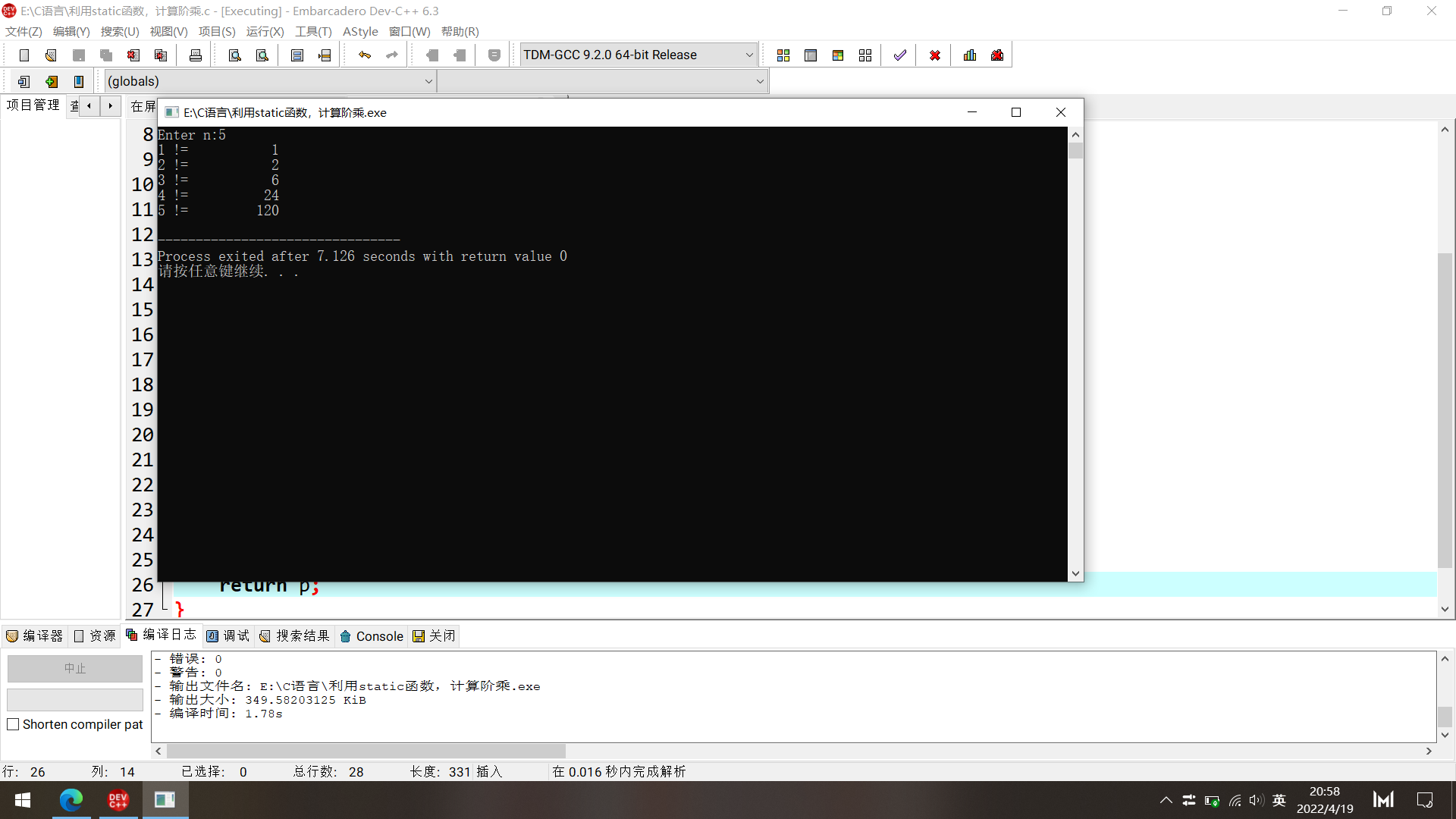
Task: Open Microsoft Edge from the taskbar
Action: coord(71,800)
